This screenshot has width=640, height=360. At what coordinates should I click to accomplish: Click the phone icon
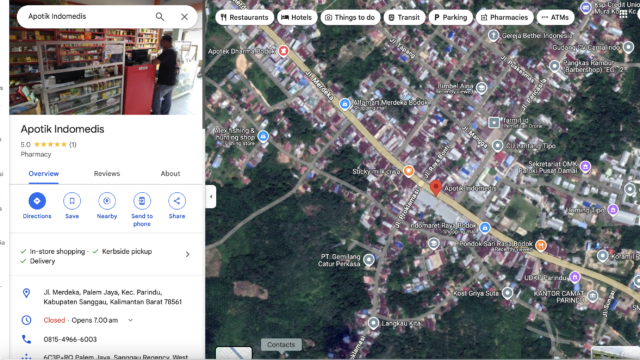click(x=27, y=339)
